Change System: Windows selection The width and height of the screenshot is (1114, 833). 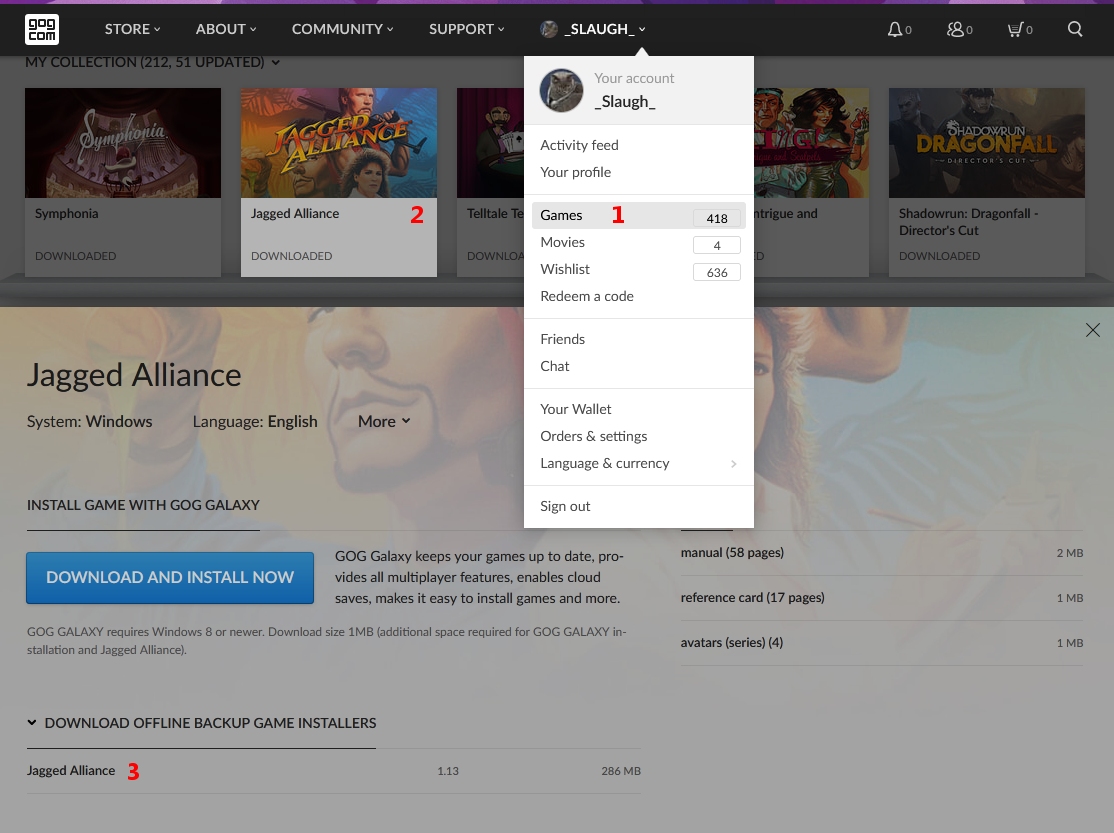[x=90, y=421]
